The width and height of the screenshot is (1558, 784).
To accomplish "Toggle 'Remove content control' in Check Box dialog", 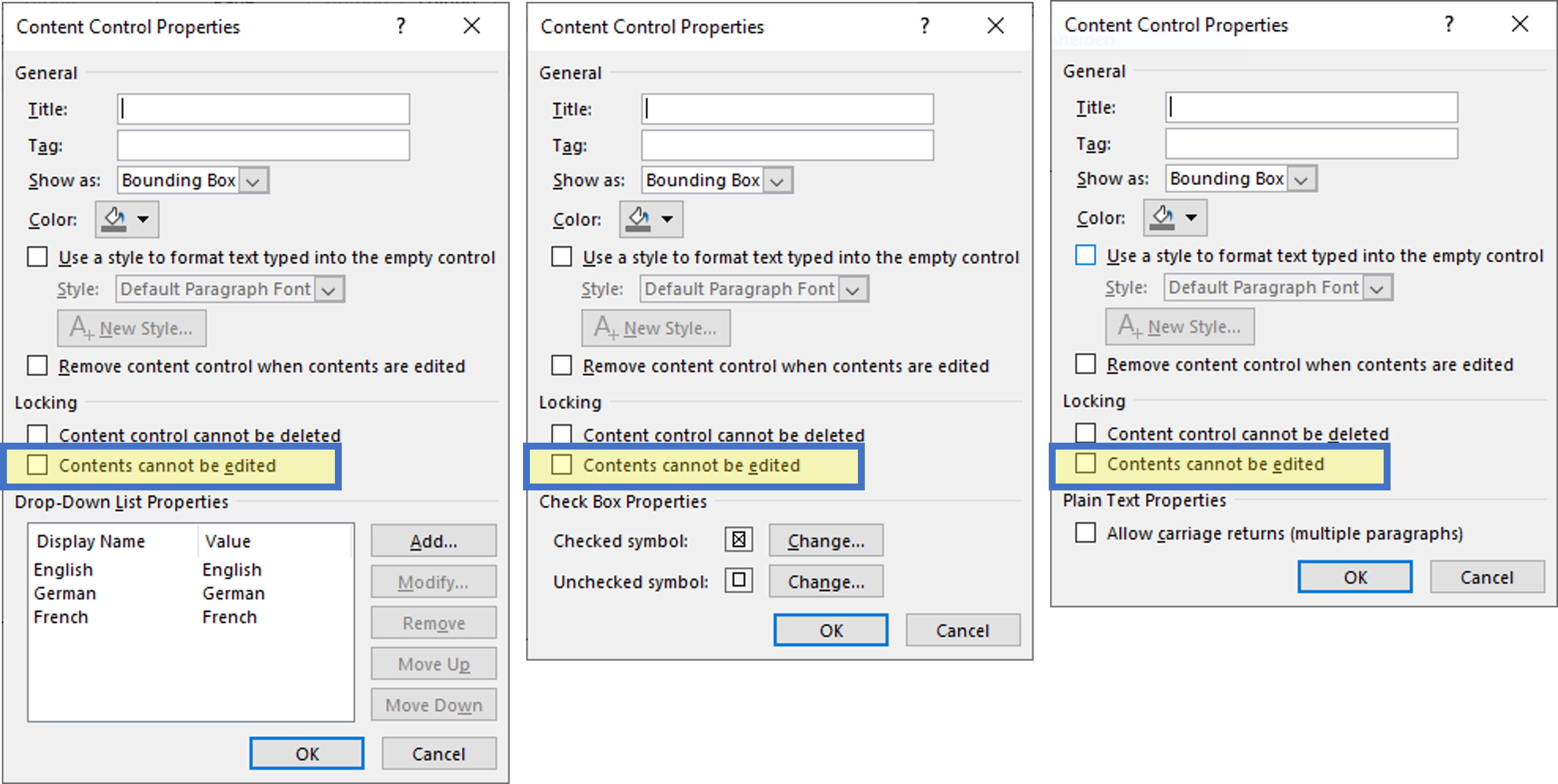I will [561, 365].
